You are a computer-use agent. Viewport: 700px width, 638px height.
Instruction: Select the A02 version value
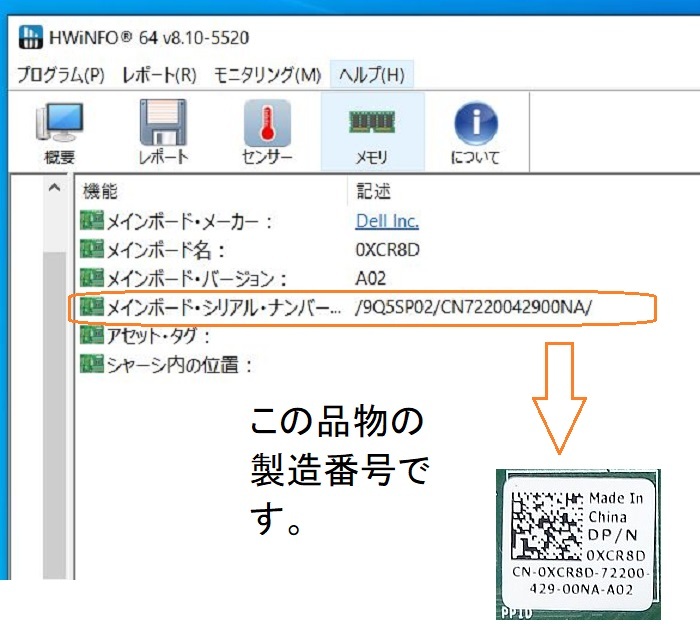[371, 279]
